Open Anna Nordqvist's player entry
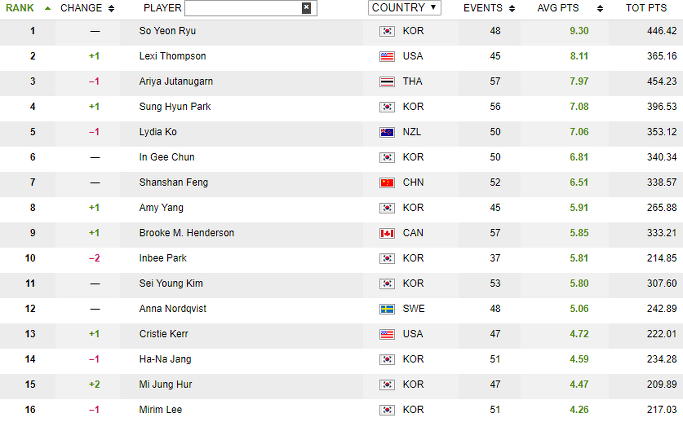The height and width of the screenshot is (422, 683). (x=172, y=309)
